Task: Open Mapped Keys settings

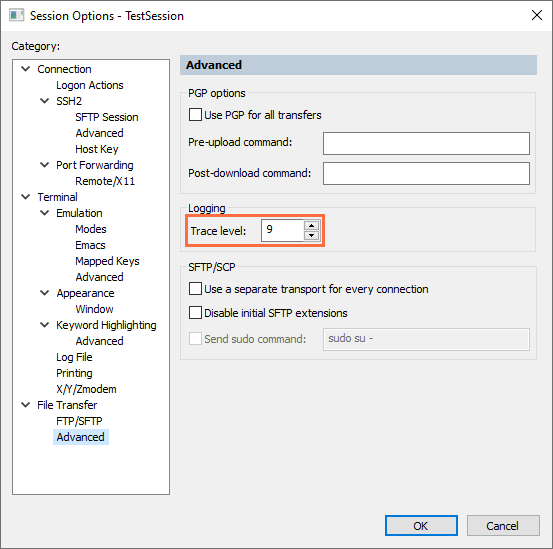Action: click(108, 261)
